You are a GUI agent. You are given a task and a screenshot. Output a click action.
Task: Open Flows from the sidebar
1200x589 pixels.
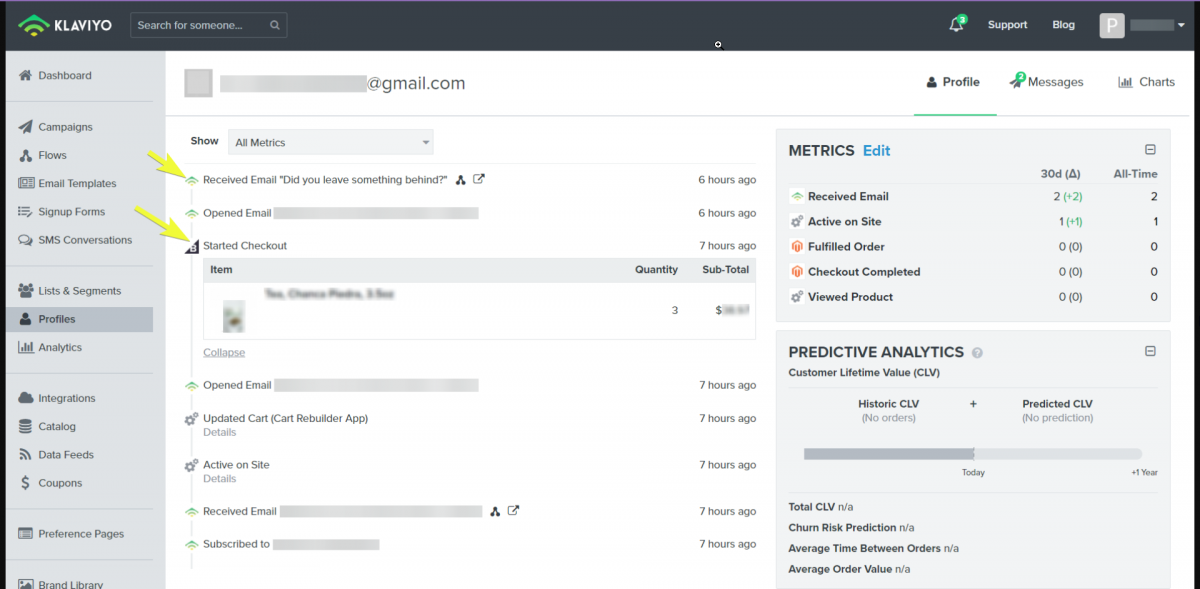click(x=52, y=155)
